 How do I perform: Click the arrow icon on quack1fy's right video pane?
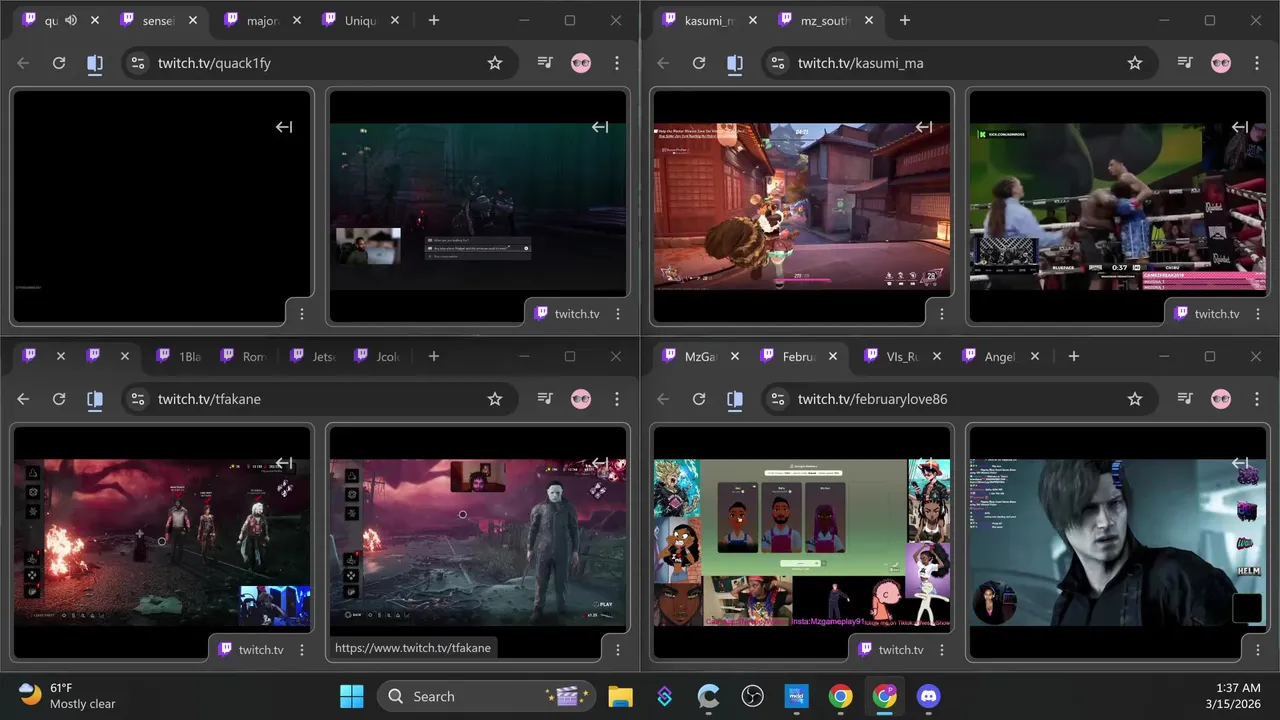600,127
